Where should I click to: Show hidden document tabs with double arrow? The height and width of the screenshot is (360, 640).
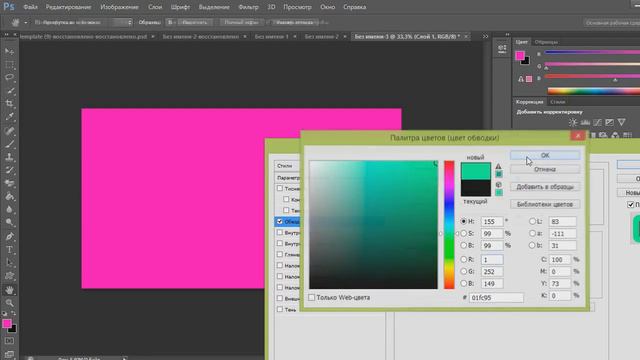point(485,36)
